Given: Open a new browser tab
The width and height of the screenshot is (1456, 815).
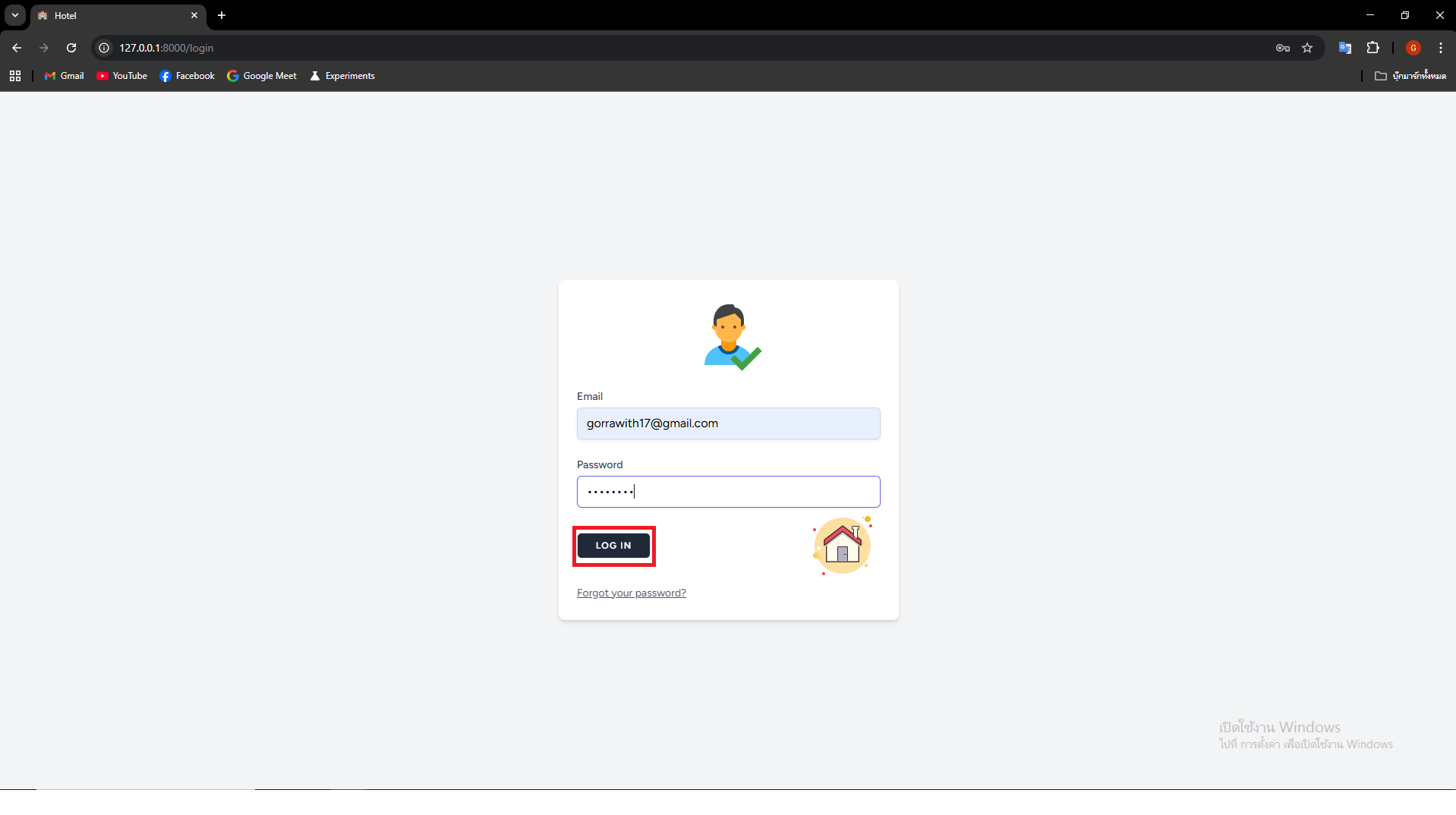Looking at the screenshot, I should pos(222,15).
